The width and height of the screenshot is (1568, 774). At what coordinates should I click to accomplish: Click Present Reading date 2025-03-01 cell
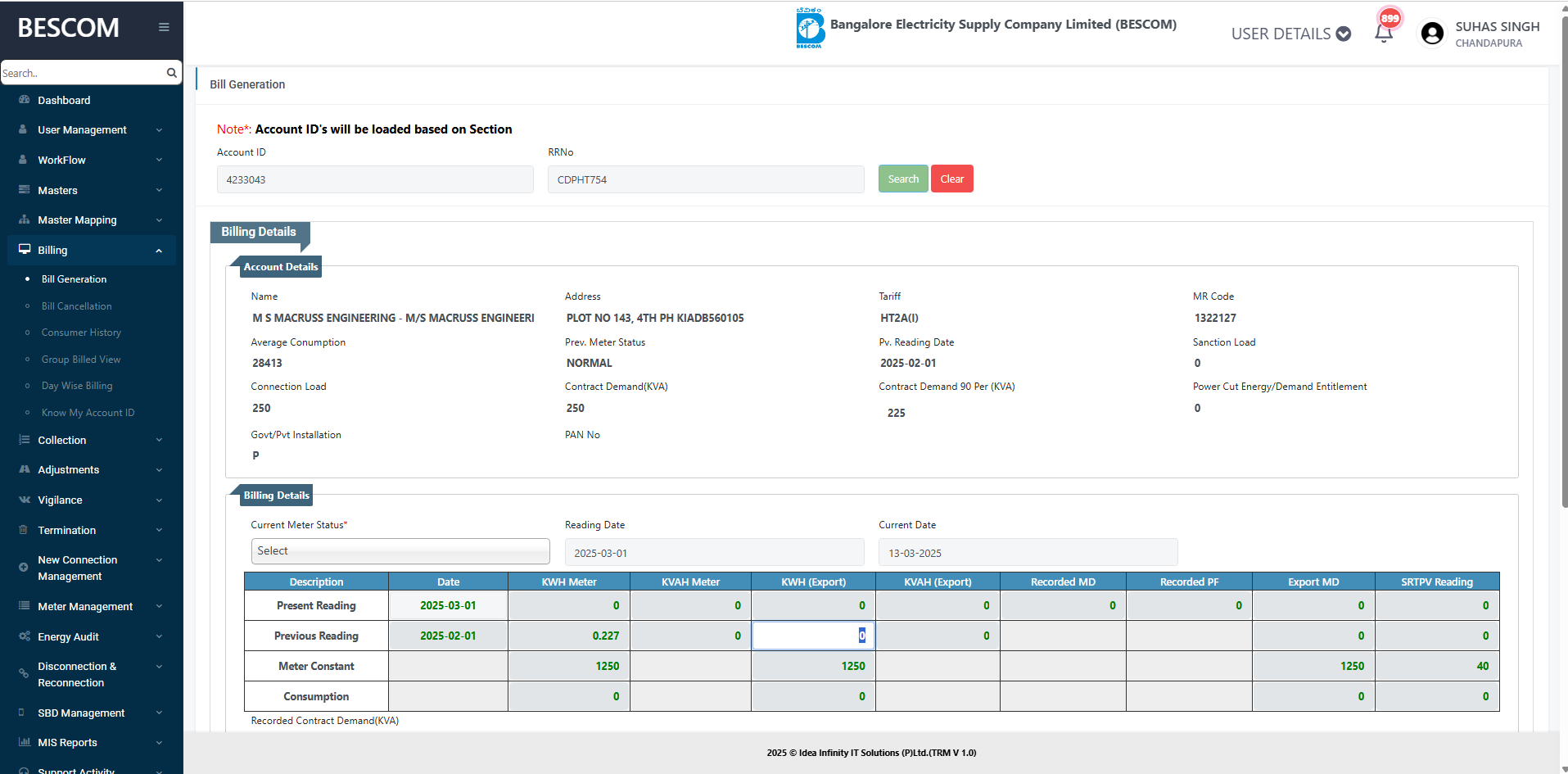448,605
